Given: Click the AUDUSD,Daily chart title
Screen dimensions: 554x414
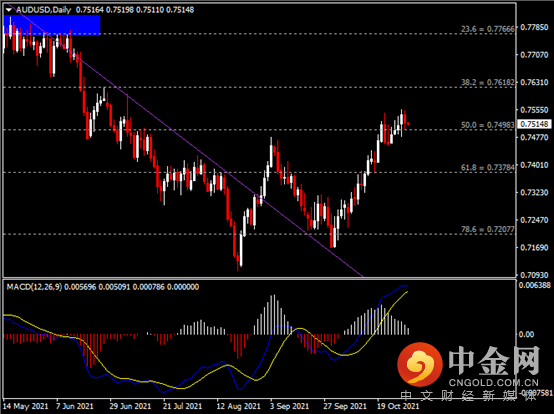Looking at the screenshot, I should 43,10.
